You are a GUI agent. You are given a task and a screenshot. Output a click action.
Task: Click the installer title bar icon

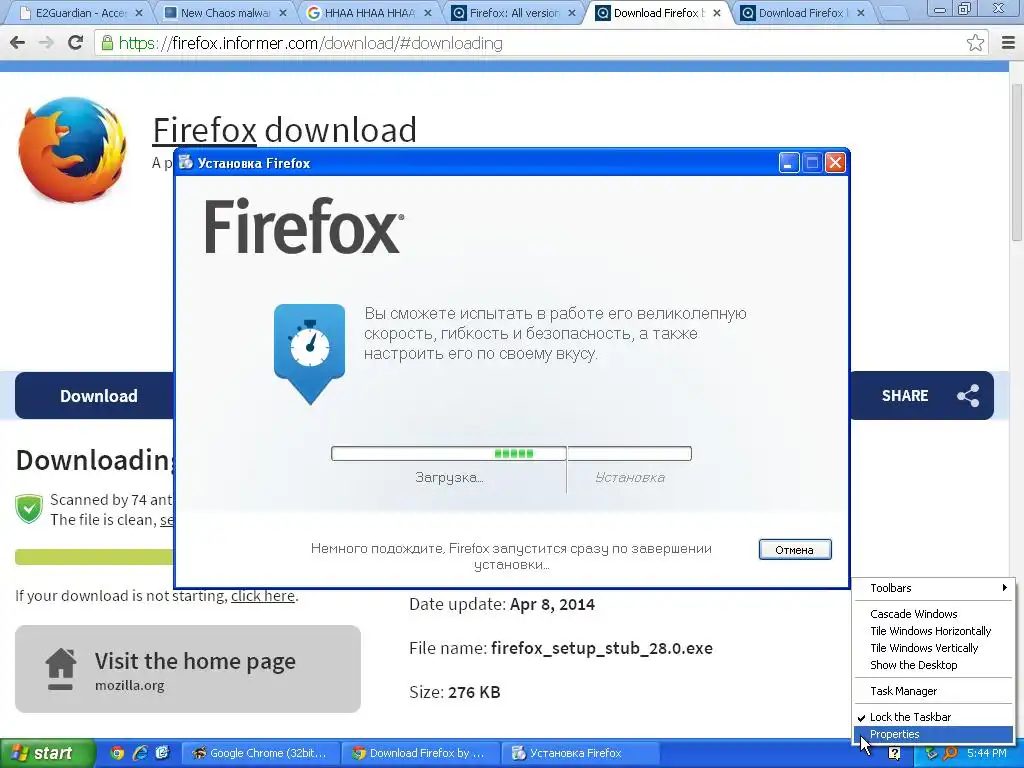(x=186, y=163)
